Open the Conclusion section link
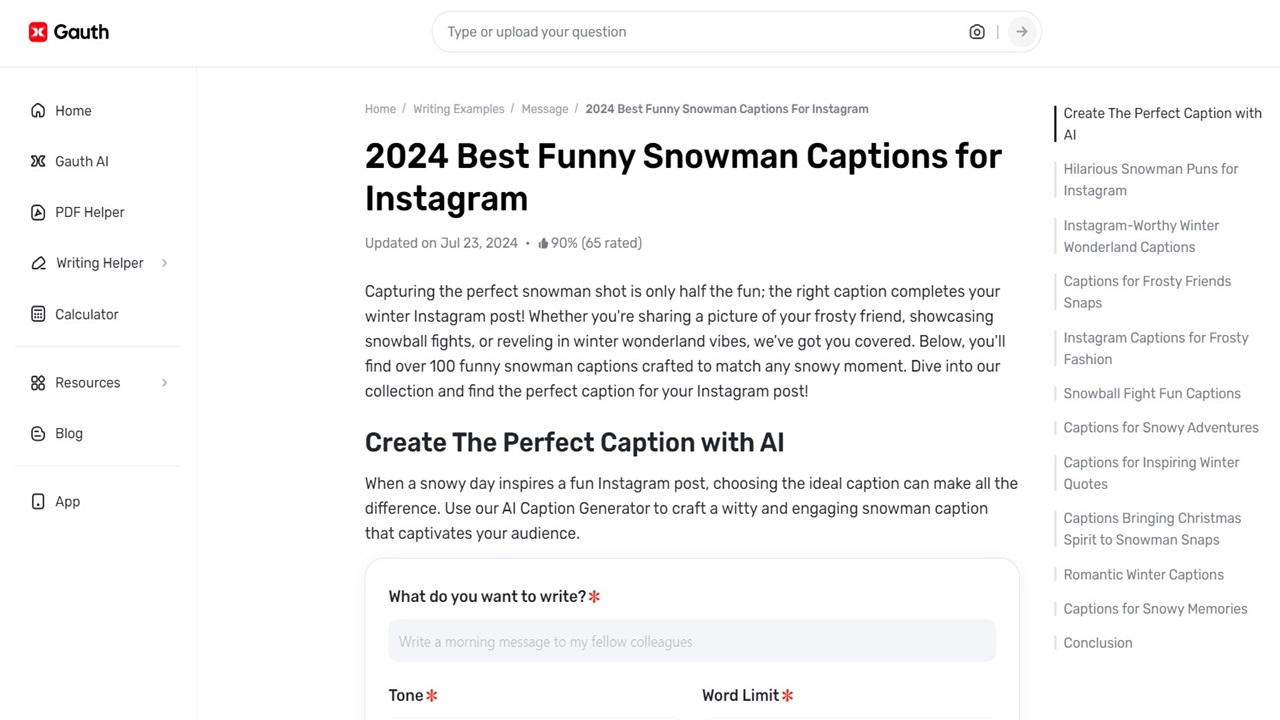This screenshot has width=1280, height=720. pyautogui.click(x=1097, y=642)
